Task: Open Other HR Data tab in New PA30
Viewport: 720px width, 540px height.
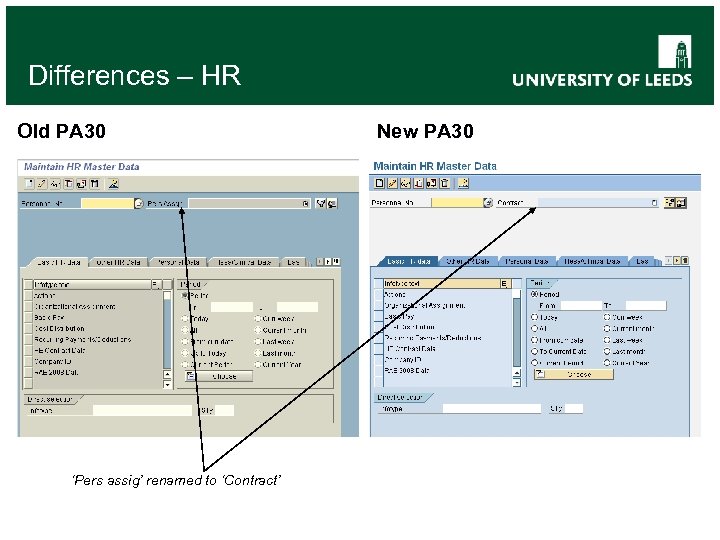Action: [x=467, y=261]
